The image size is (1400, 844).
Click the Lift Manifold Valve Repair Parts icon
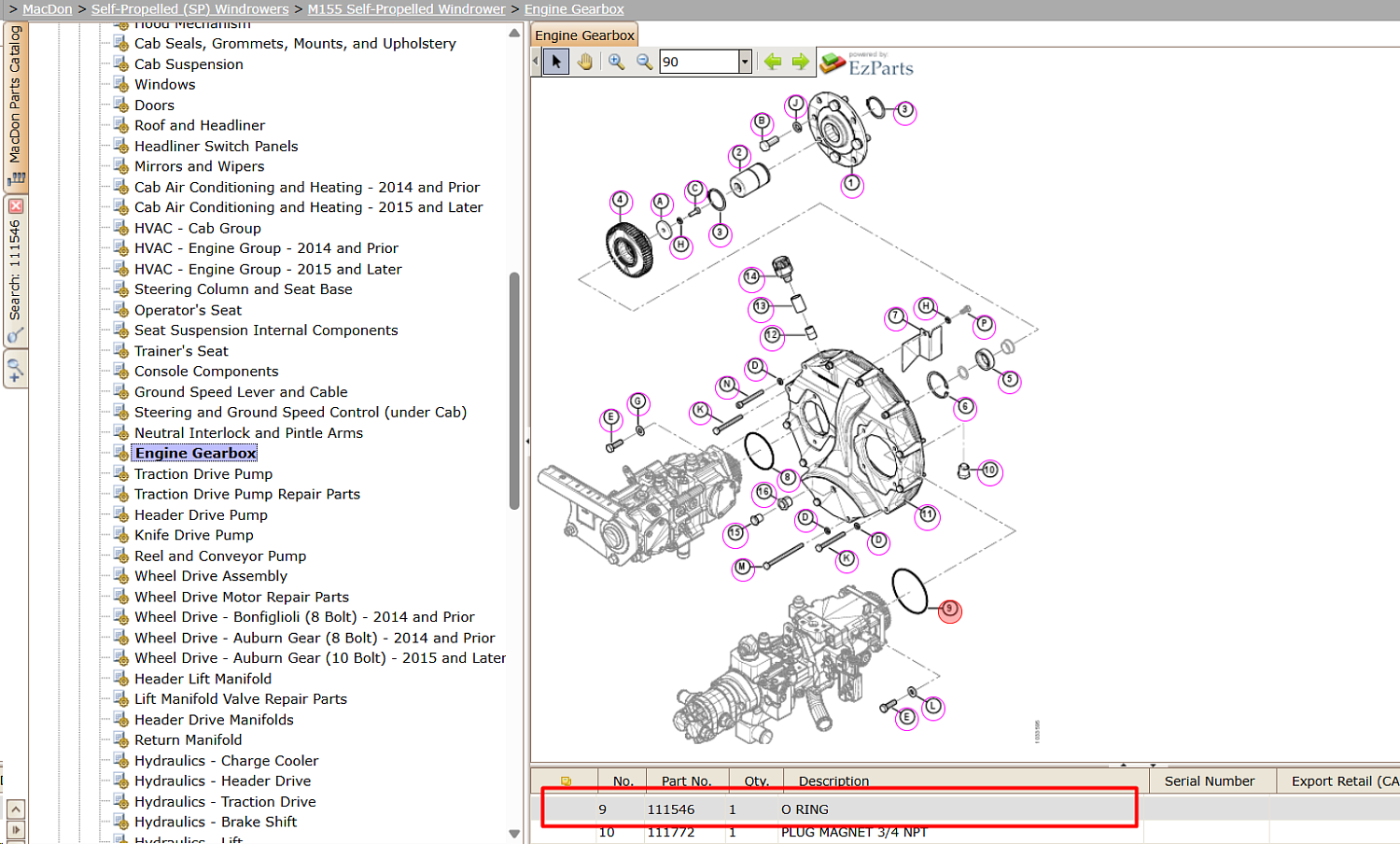click(x=120, y=699)
